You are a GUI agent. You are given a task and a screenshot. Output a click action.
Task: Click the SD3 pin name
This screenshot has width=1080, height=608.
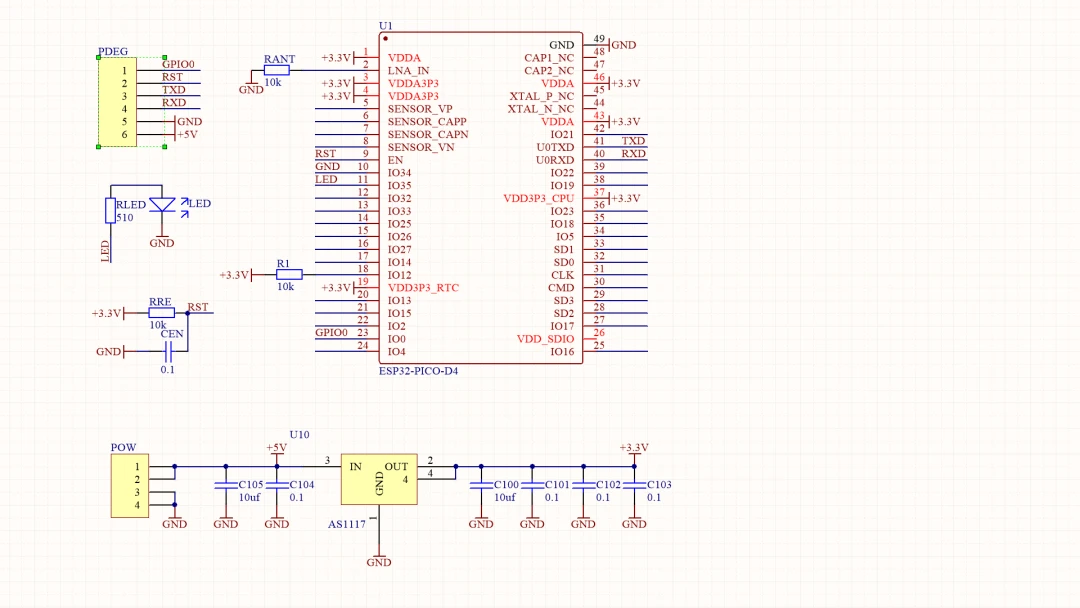(564, 301)
